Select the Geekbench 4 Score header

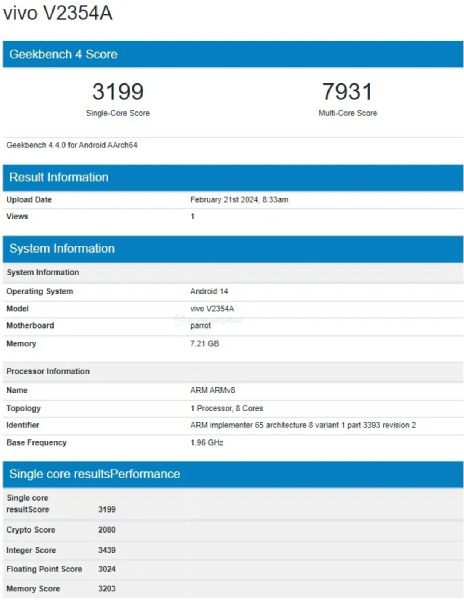[x=233, y=54]
